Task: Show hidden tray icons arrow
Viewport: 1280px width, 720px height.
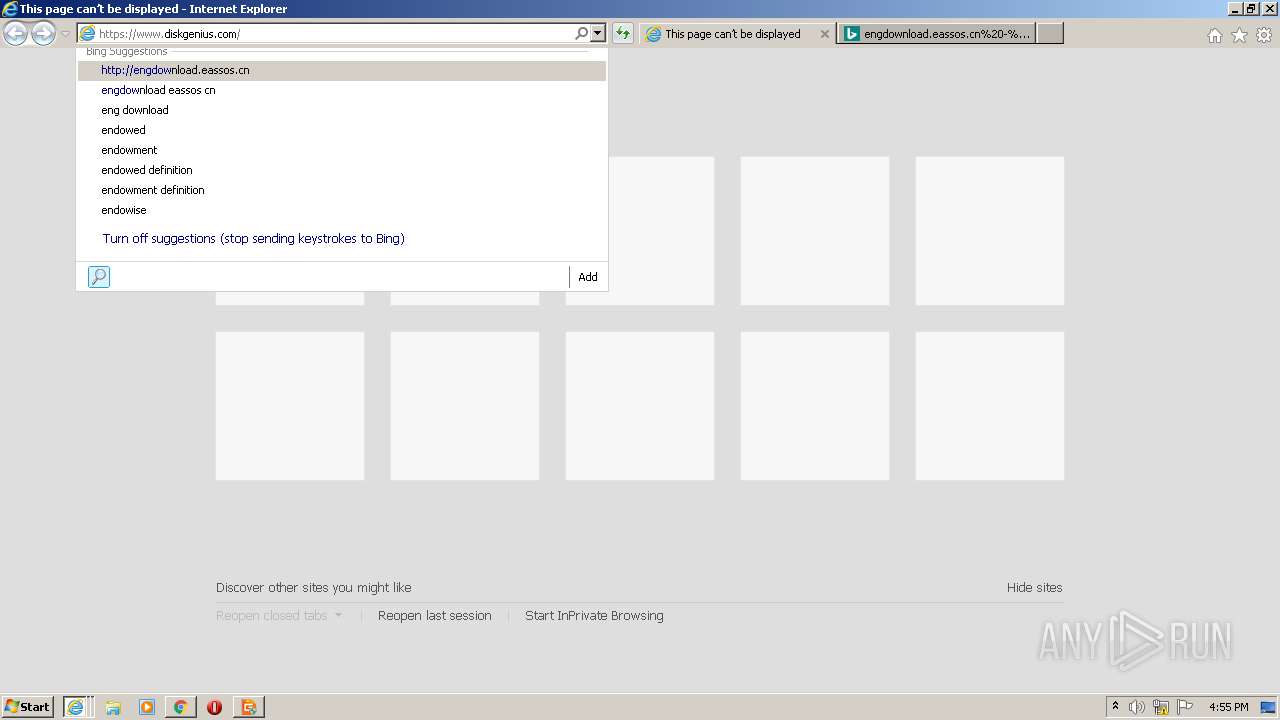Action: pyautogui.click(x=1116, y=707)
